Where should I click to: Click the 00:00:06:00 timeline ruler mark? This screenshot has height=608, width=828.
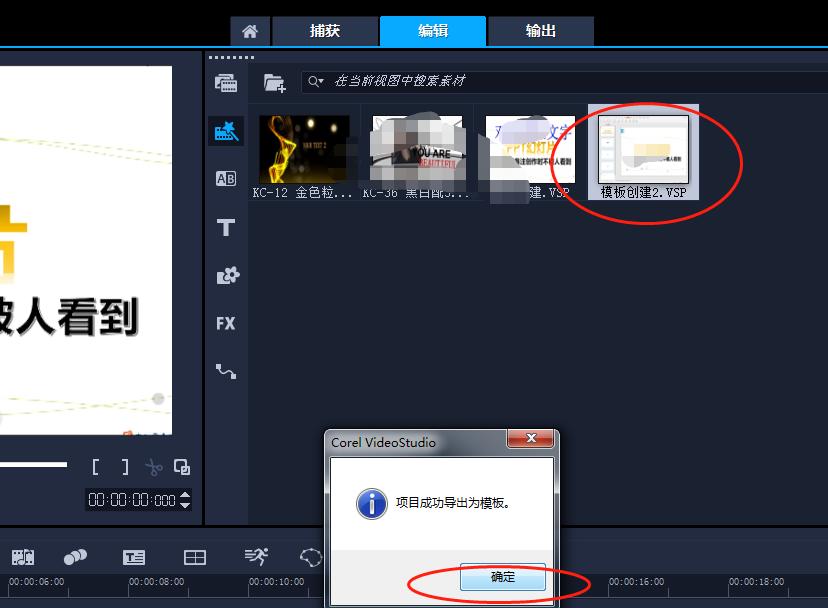(36, 582)
